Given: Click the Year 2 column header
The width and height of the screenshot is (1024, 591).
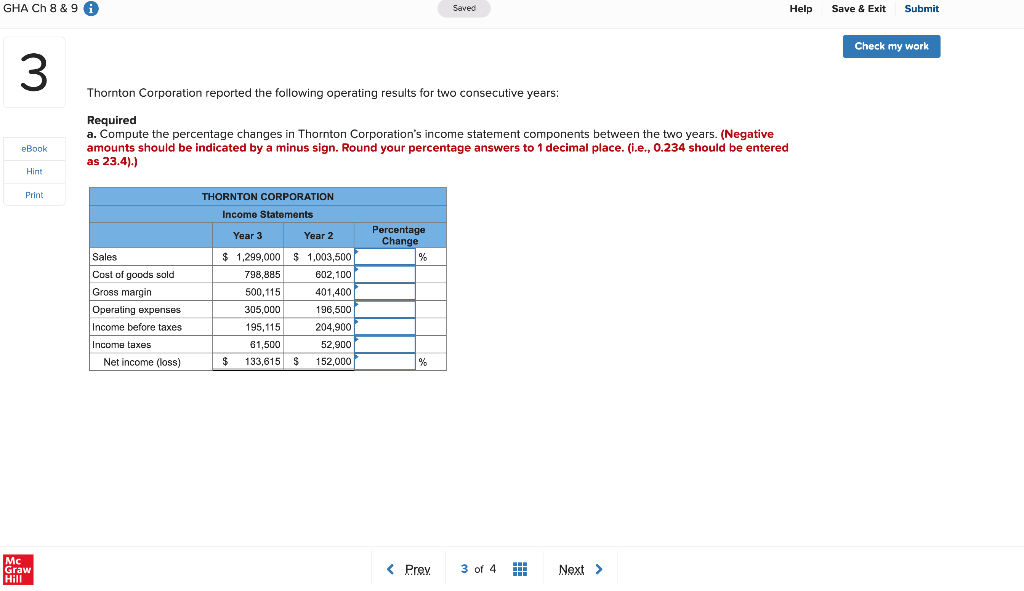Looking at the screenshot, I should pyautogui.click(x=319, y=236).
